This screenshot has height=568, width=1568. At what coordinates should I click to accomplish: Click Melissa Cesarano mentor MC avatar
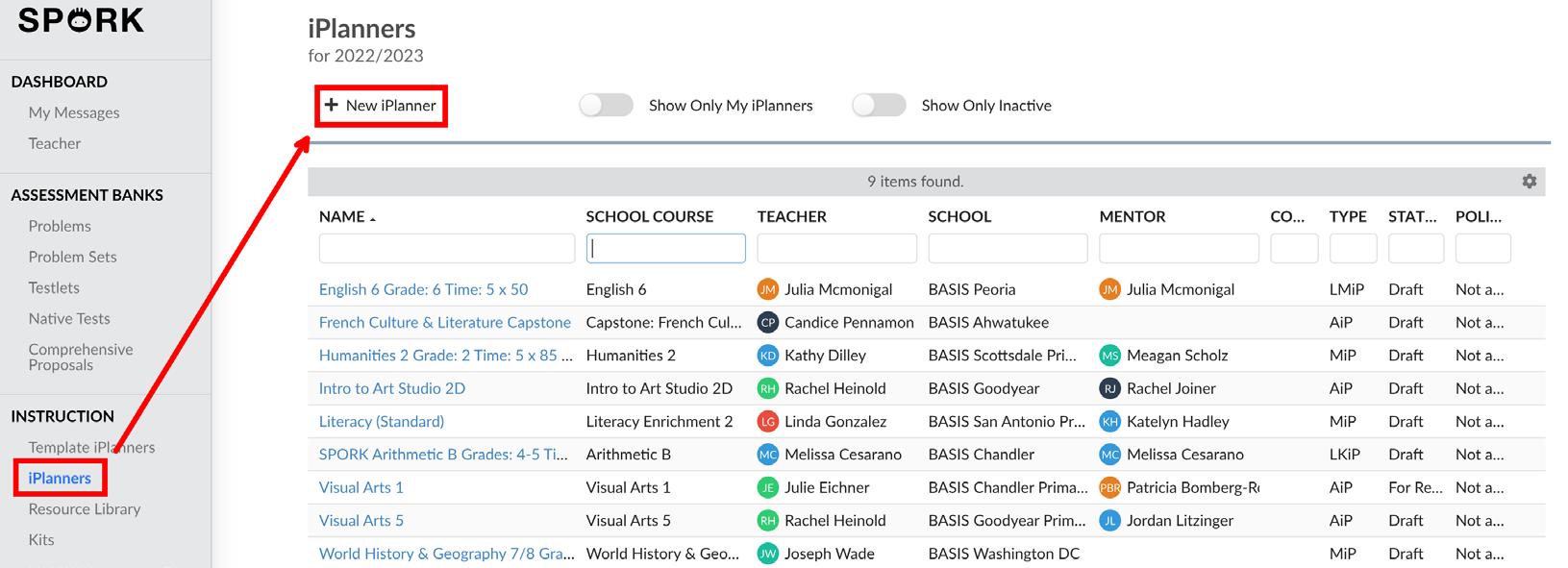coord(1109,455)
